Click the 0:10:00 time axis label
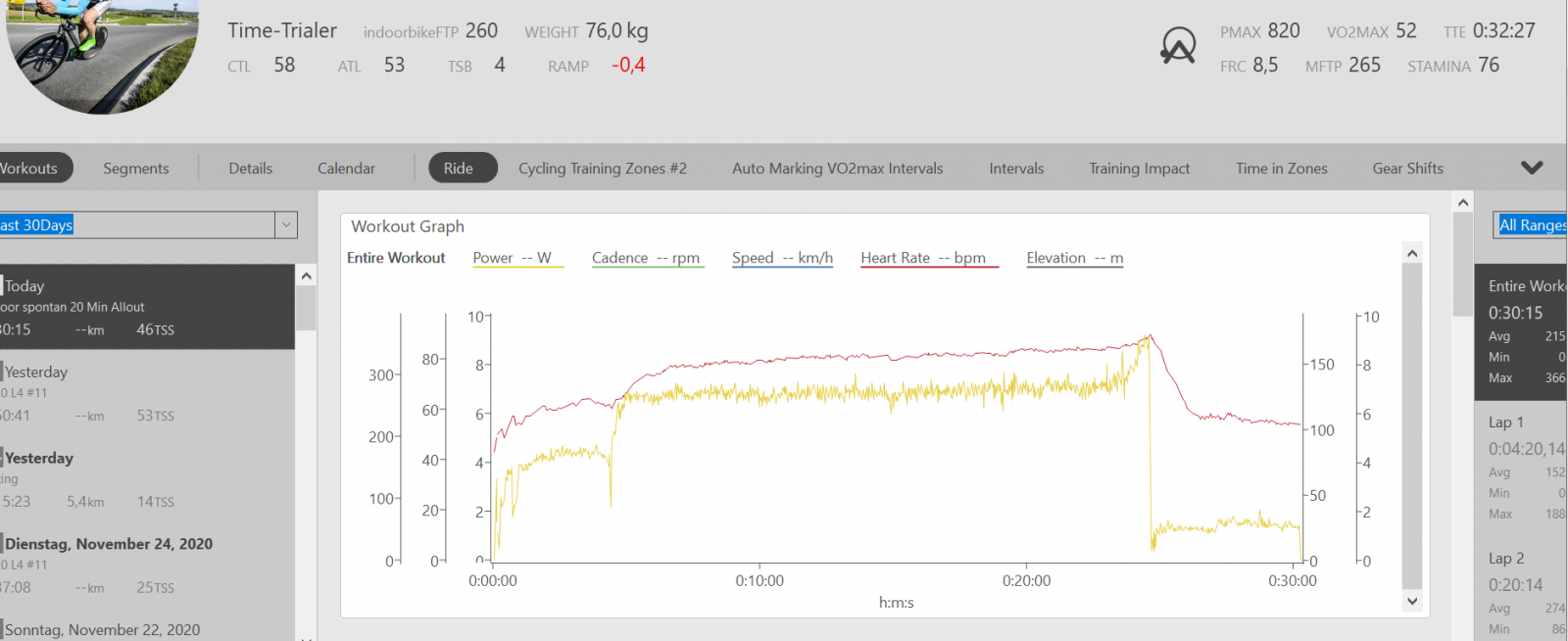 click(x=759, y=581)
